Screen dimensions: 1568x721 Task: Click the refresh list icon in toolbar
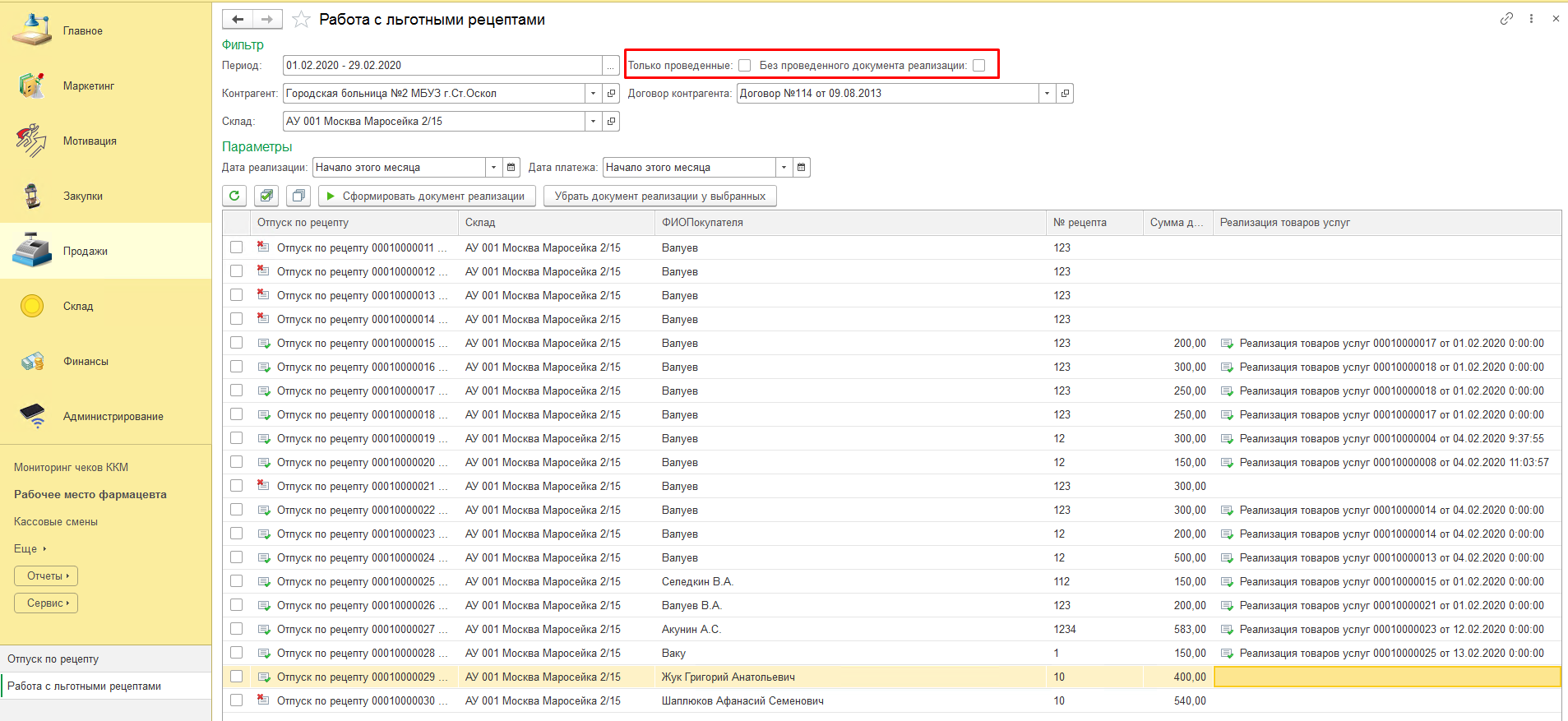click(x=234, y=196)
